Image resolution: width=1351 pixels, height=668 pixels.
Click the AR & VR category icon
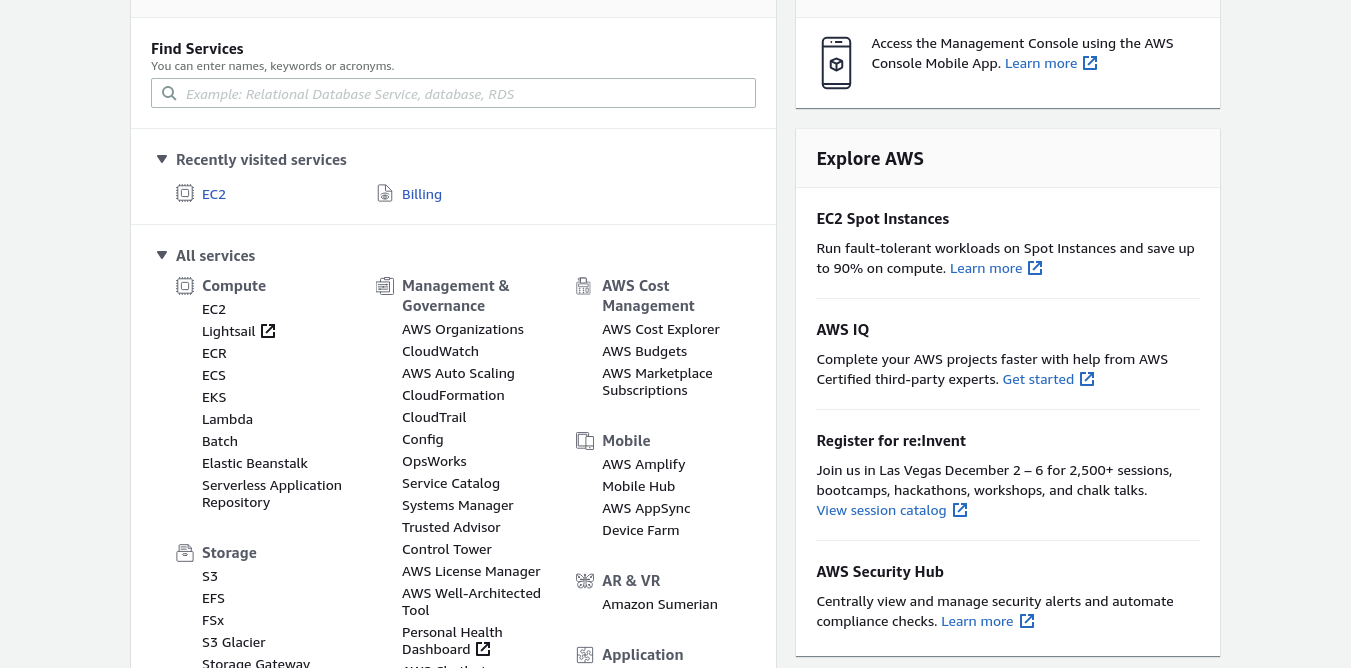coord(585,581)
